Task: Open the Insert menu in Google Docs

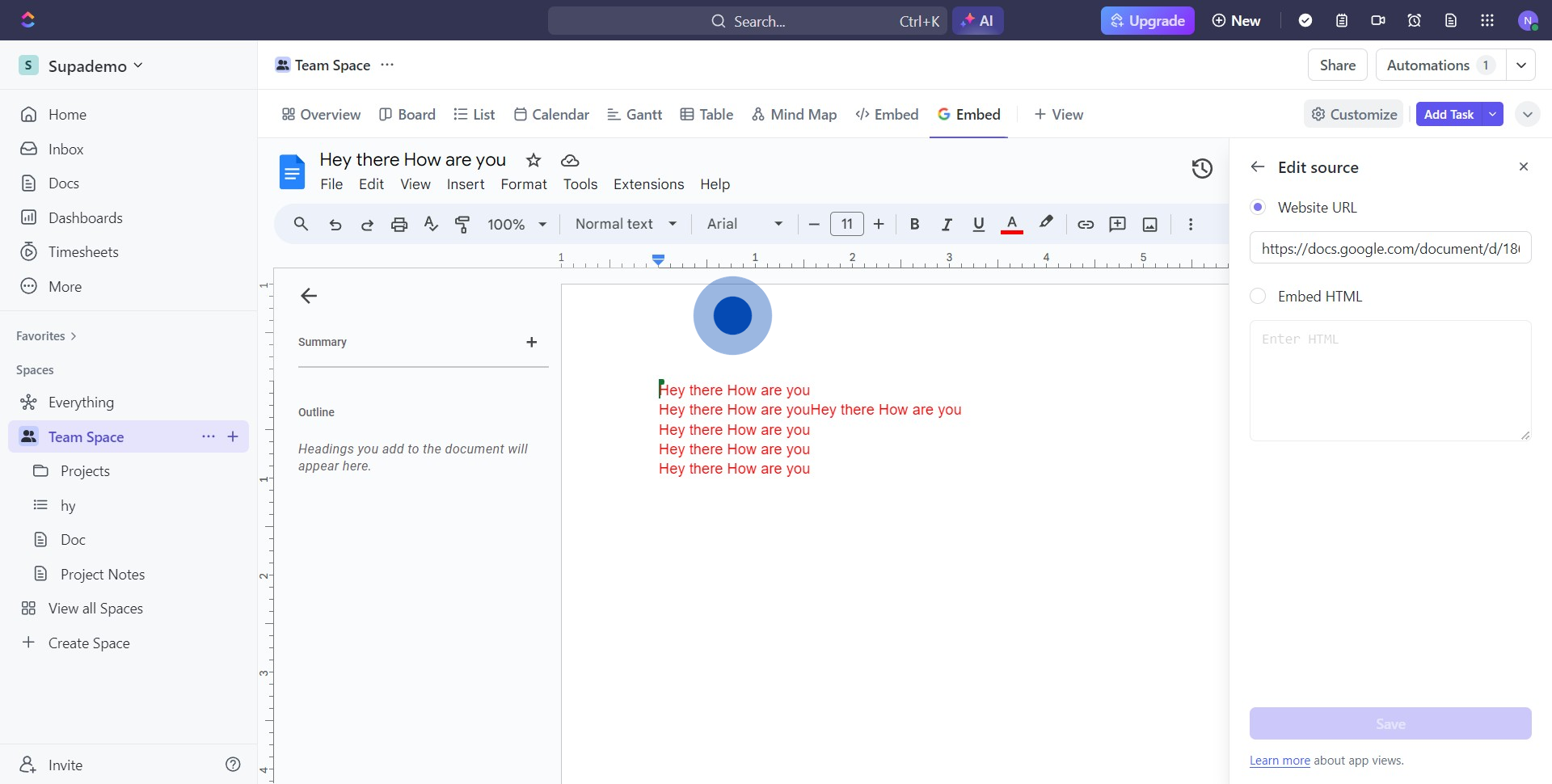Action: tap(466, 184)
